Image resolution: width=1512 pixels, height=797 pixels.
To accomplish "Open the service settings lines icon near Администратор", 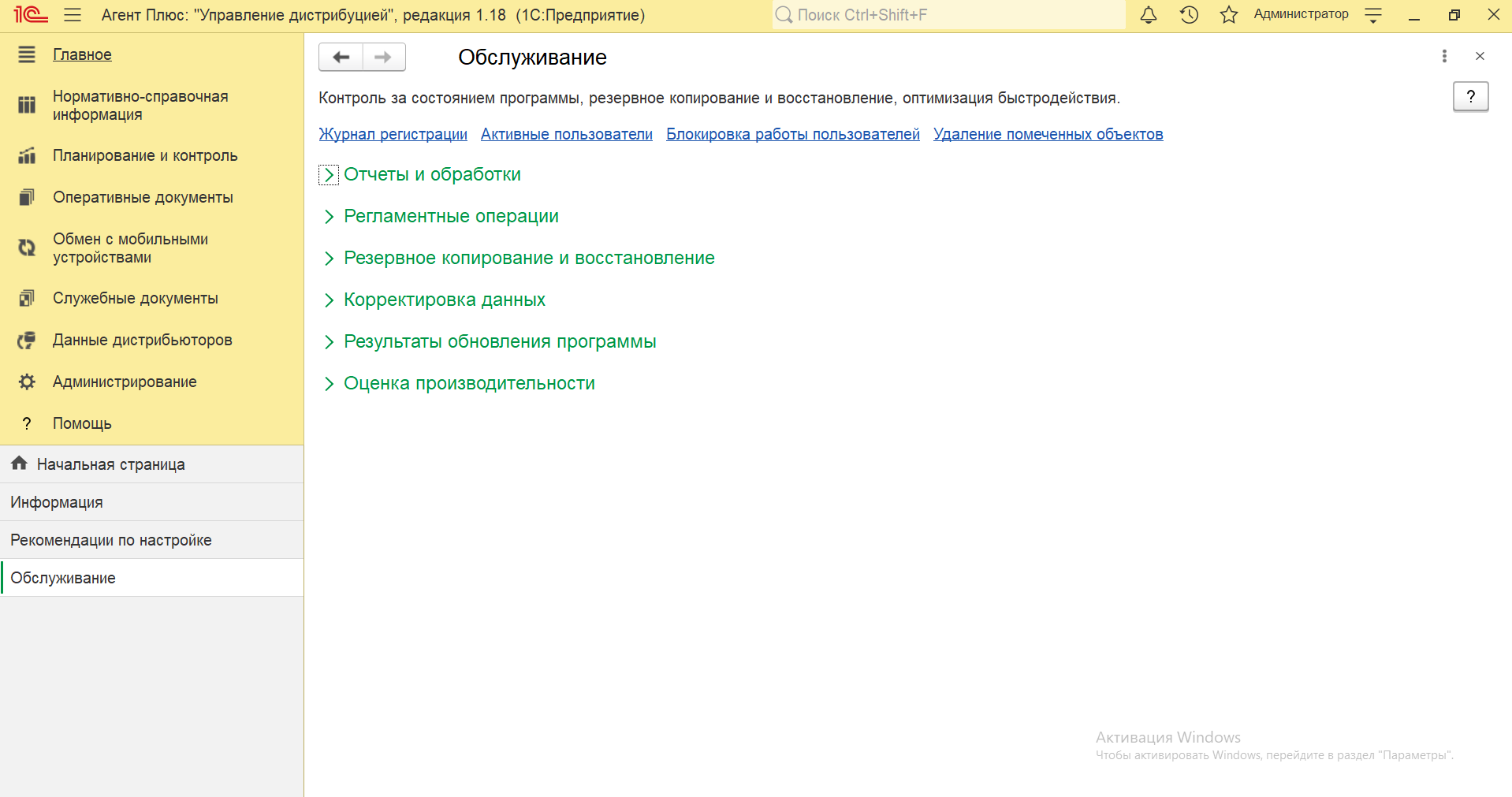I will pyautogui.click(x=1373, y=15).
